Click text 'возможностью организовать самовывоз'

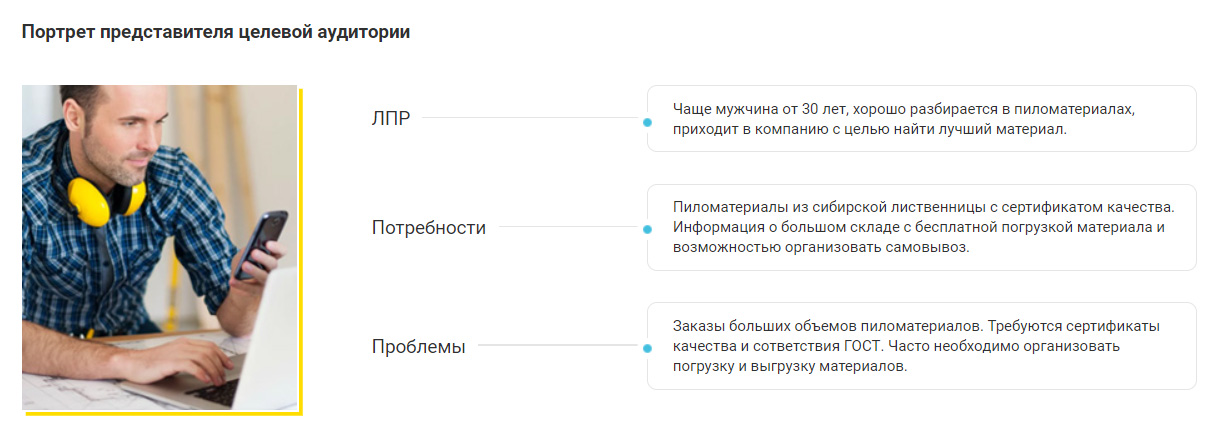(821, 247)
